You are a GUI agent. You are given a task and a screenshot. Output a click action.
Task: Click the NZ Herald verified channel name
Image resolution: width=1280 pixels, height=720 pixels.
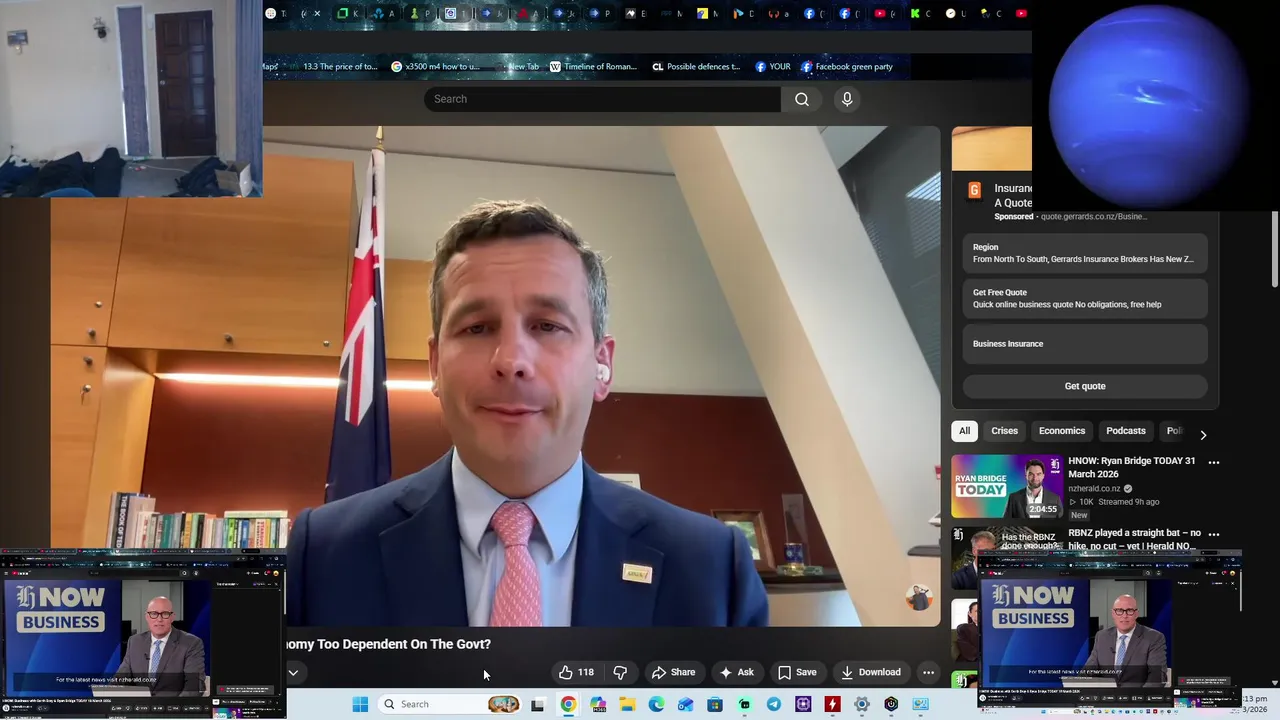1100,489
